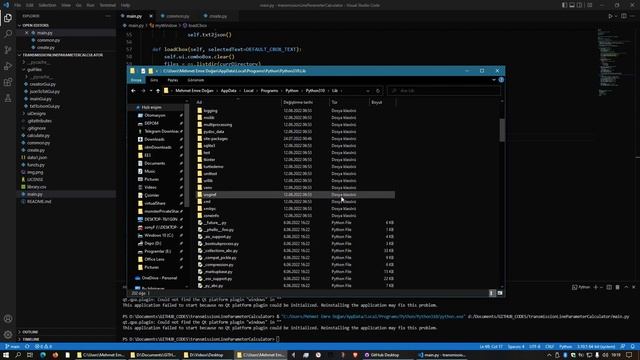Select the site-packages folder in file list

pyautogui.click(x=216, y=139)
